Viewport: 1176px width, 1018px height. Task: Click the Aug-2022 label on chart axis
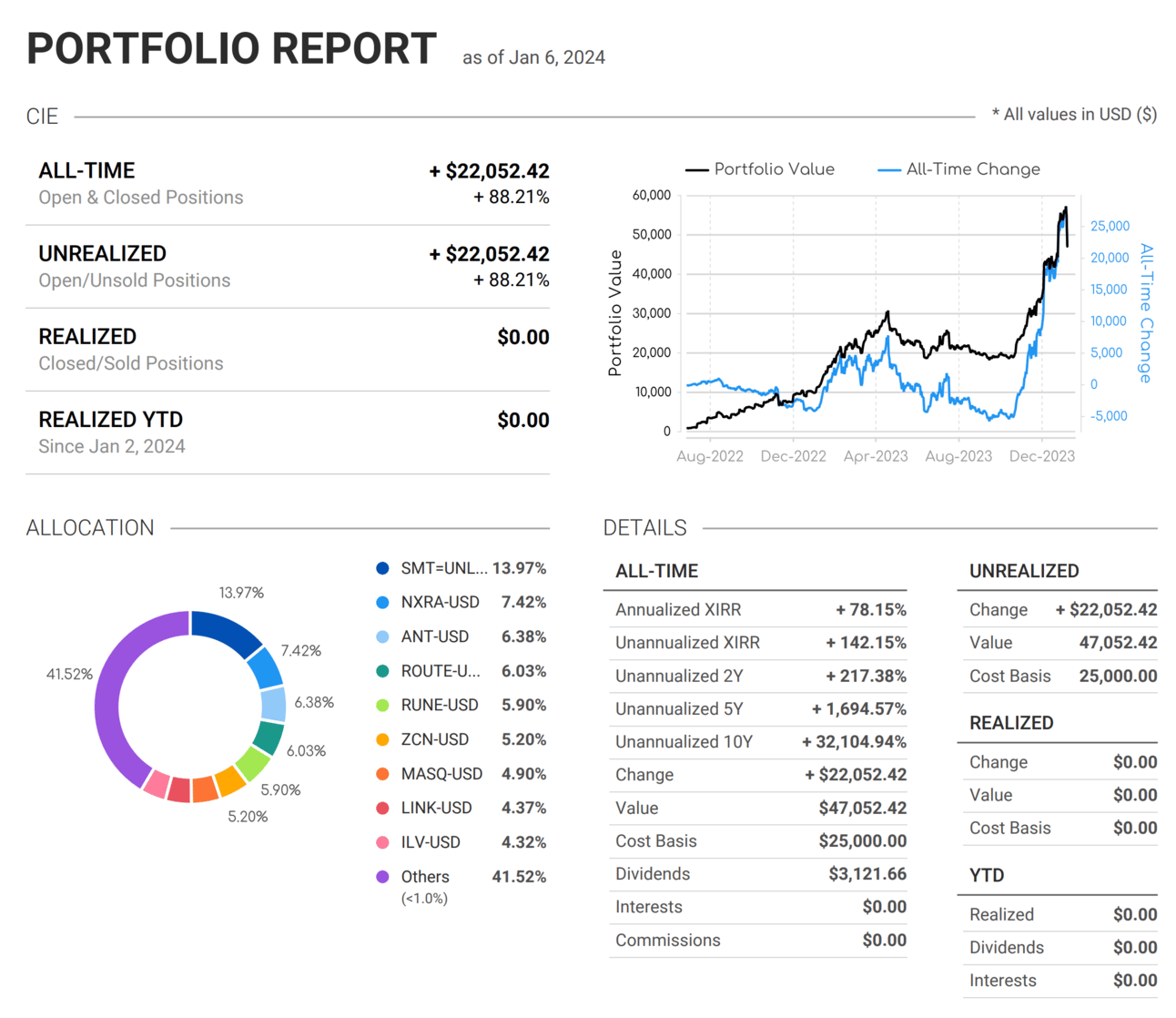pos(710,456)
